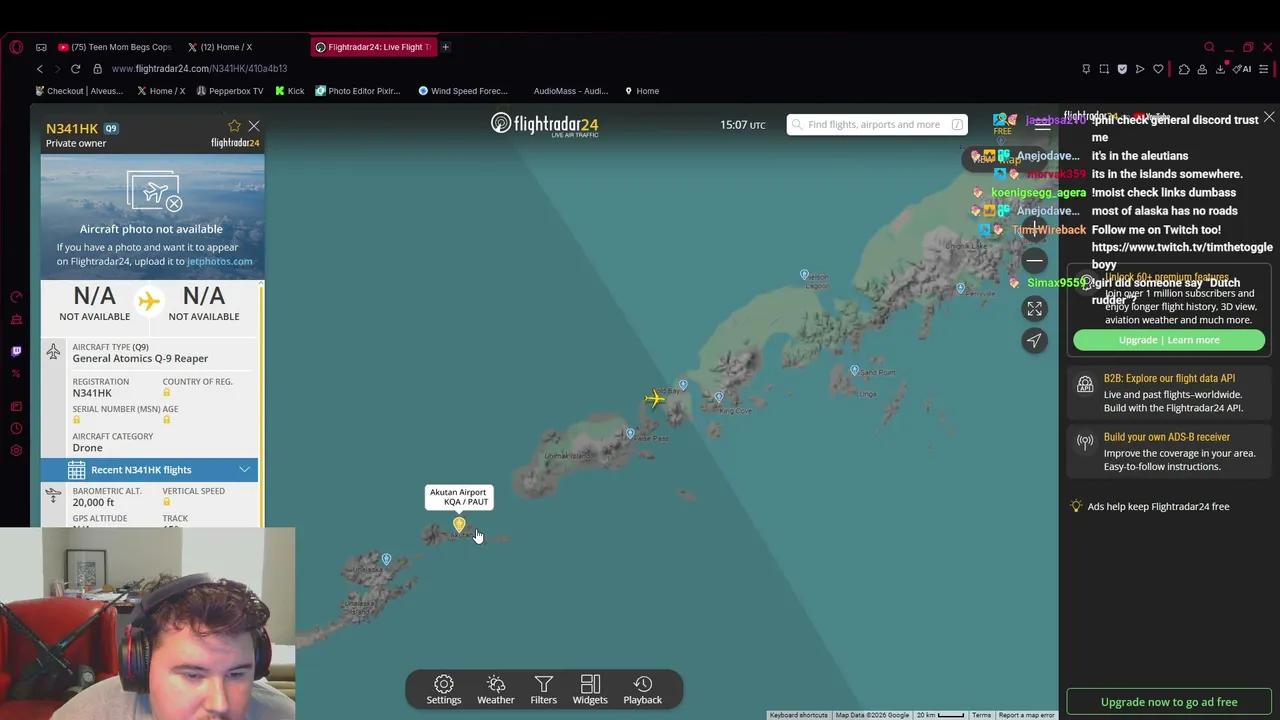This screenshot has height=720, width=1280.
Task: Focus the Find flights, airports search field
Action: click(876, 125)
